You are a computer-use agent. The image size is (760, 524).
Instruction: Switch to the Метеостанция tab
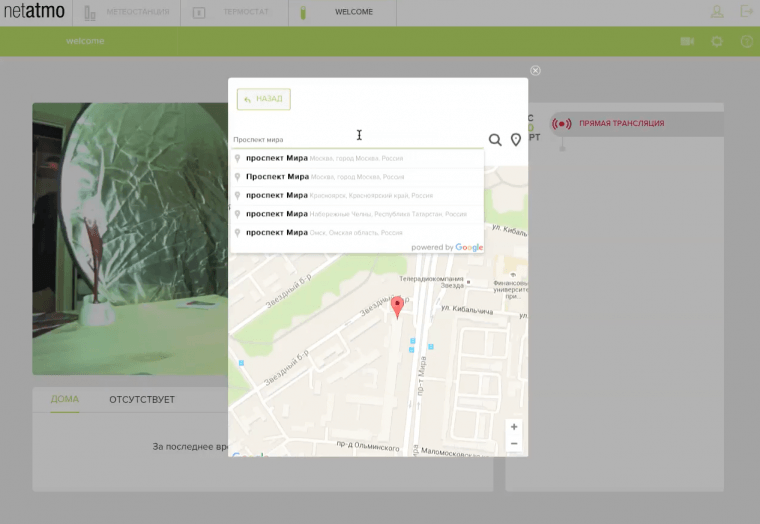128,13
